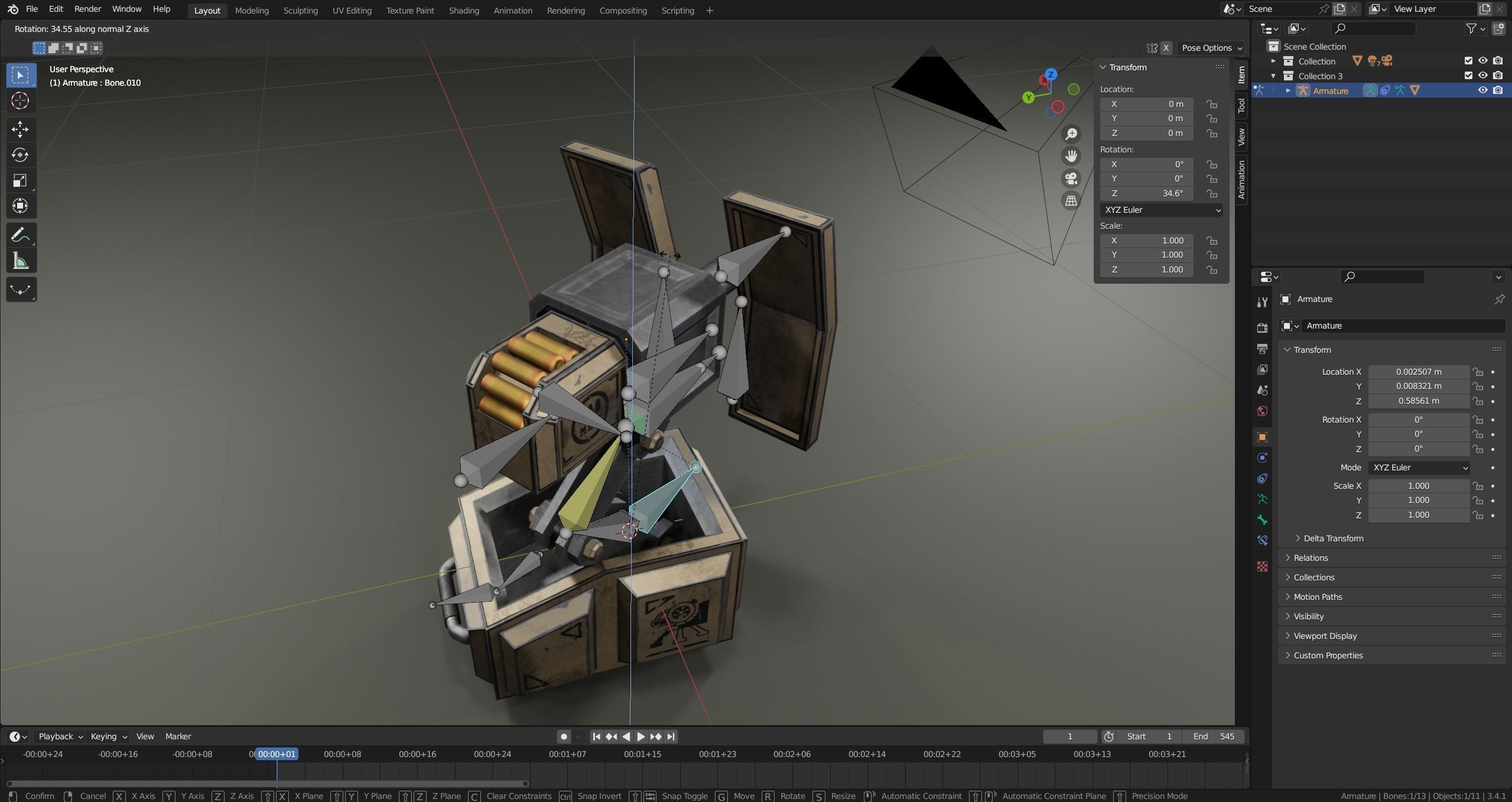
Task: Hide Collection 3 using its eye icon
Action: coord(1482,76)
